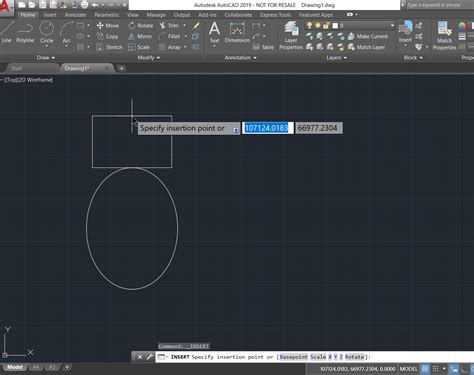Click the Model layout tab
The width and height of the screenshot is (474, 375).
(15, 367)
